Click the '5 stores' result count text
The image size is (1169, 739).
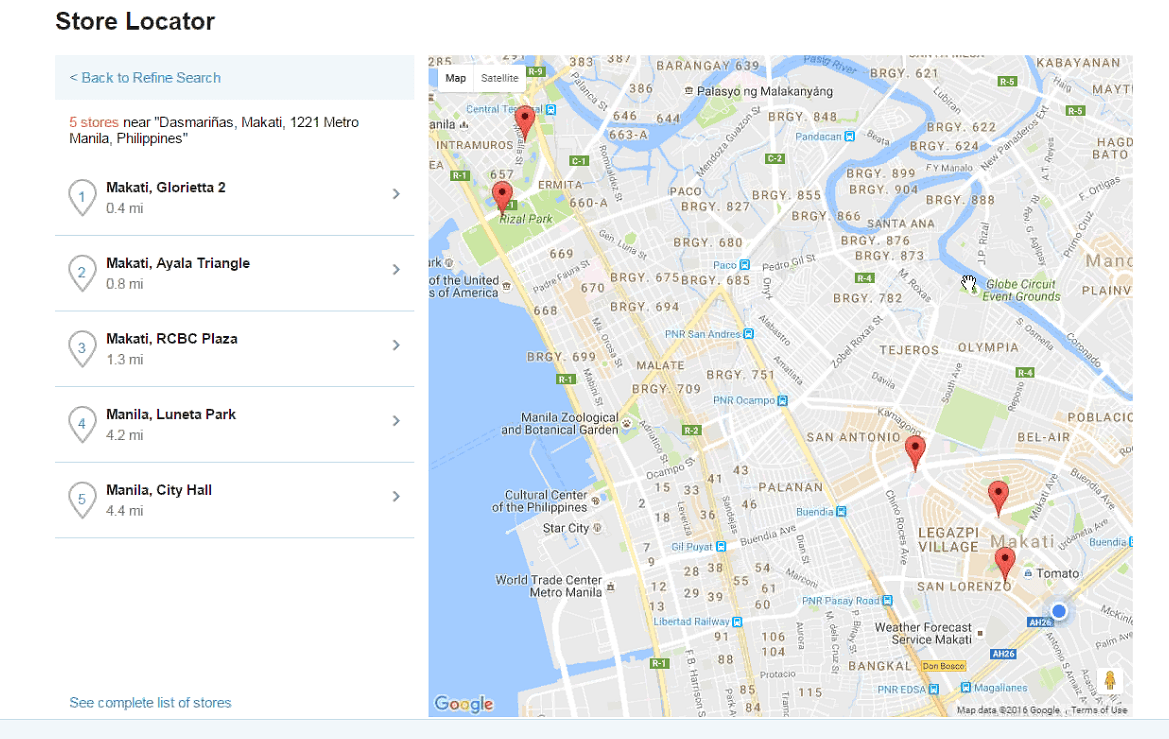click(94, 122)
